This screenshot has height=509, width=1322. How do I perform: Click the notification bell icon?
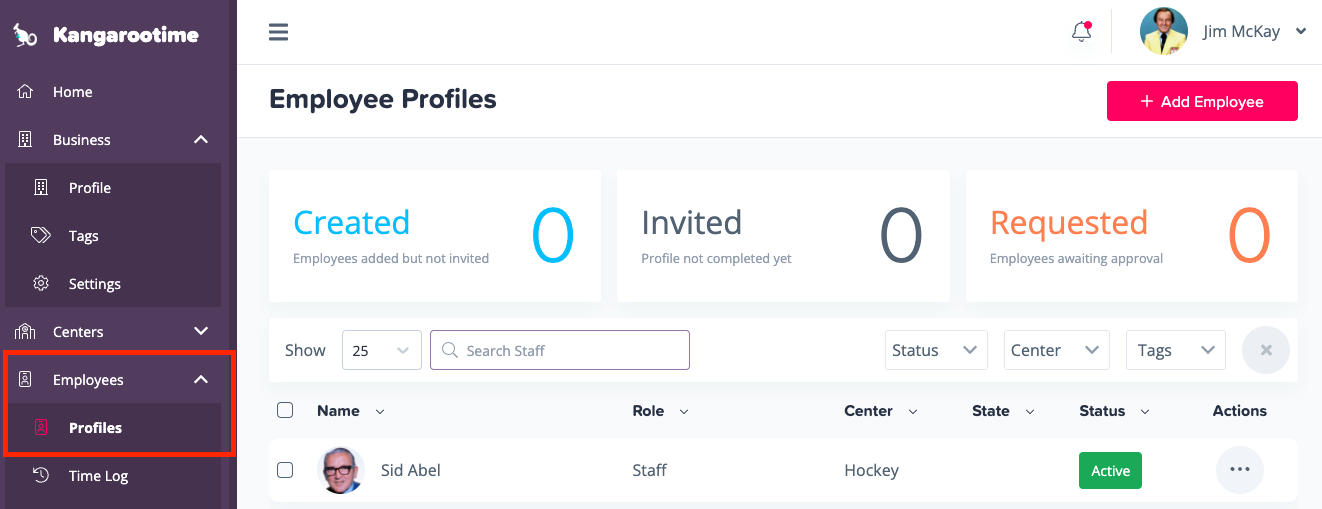(1081, 32)
